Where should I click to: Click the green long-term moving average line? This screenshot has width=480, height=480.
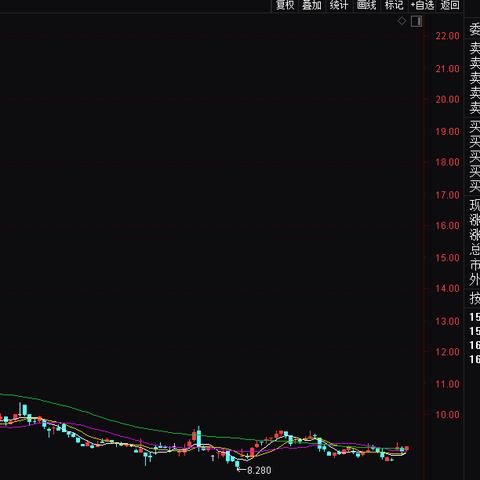133,426
